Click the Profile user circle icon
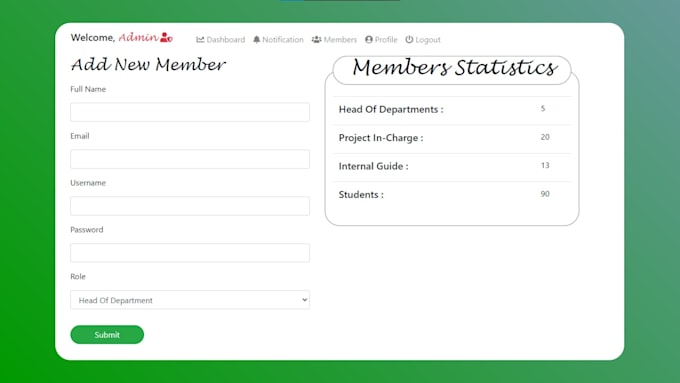Viewport: 680px width, 383px height. click(369, 39)
